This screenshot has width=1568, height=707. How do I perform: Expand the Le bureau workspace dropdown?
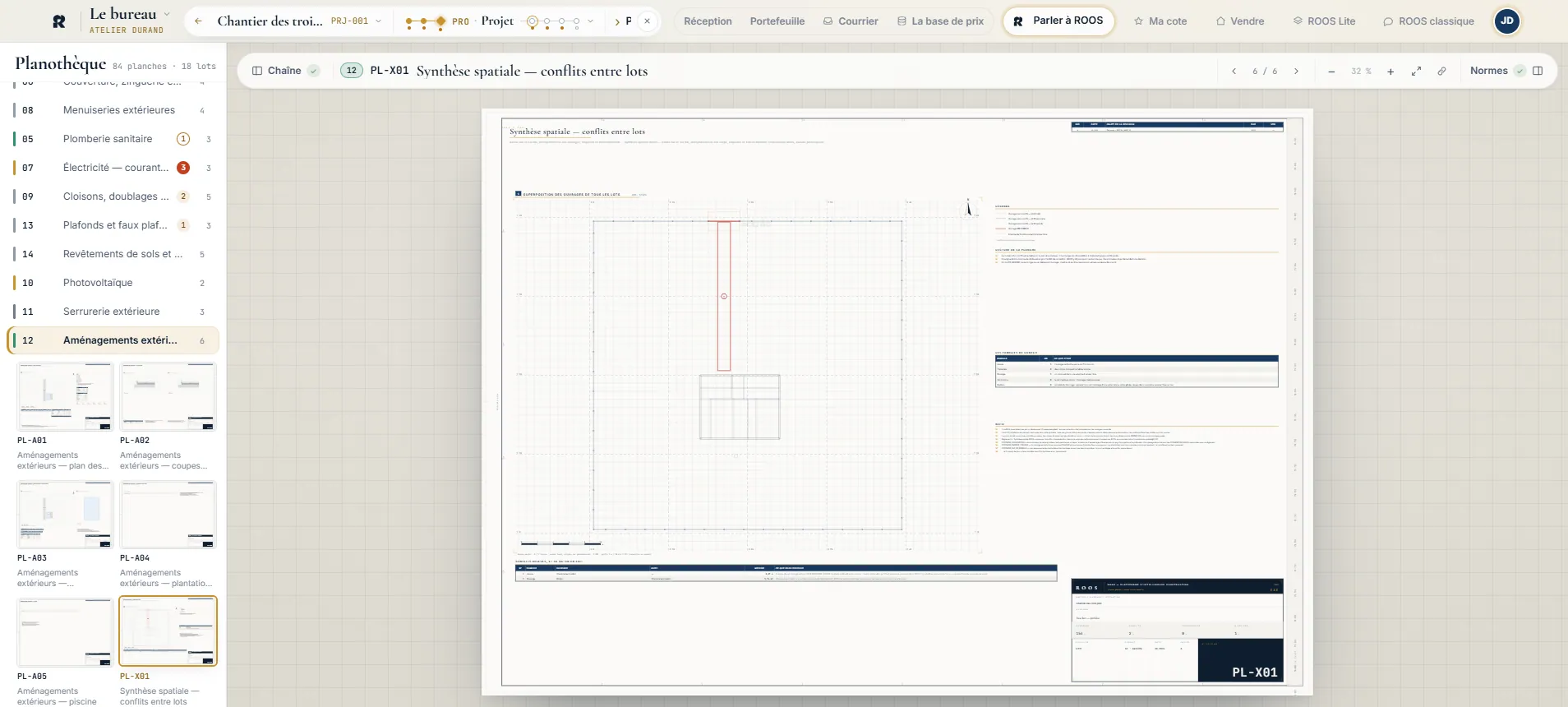167,14
